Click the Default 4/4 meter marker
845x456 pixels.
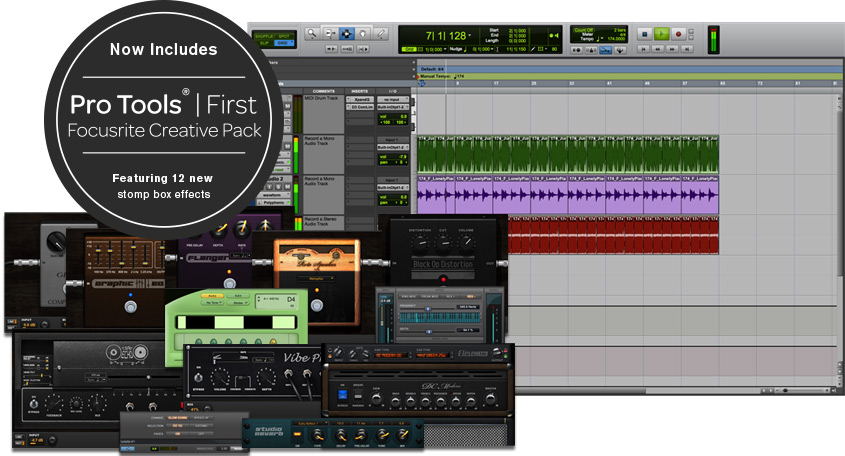coord(432,69)
